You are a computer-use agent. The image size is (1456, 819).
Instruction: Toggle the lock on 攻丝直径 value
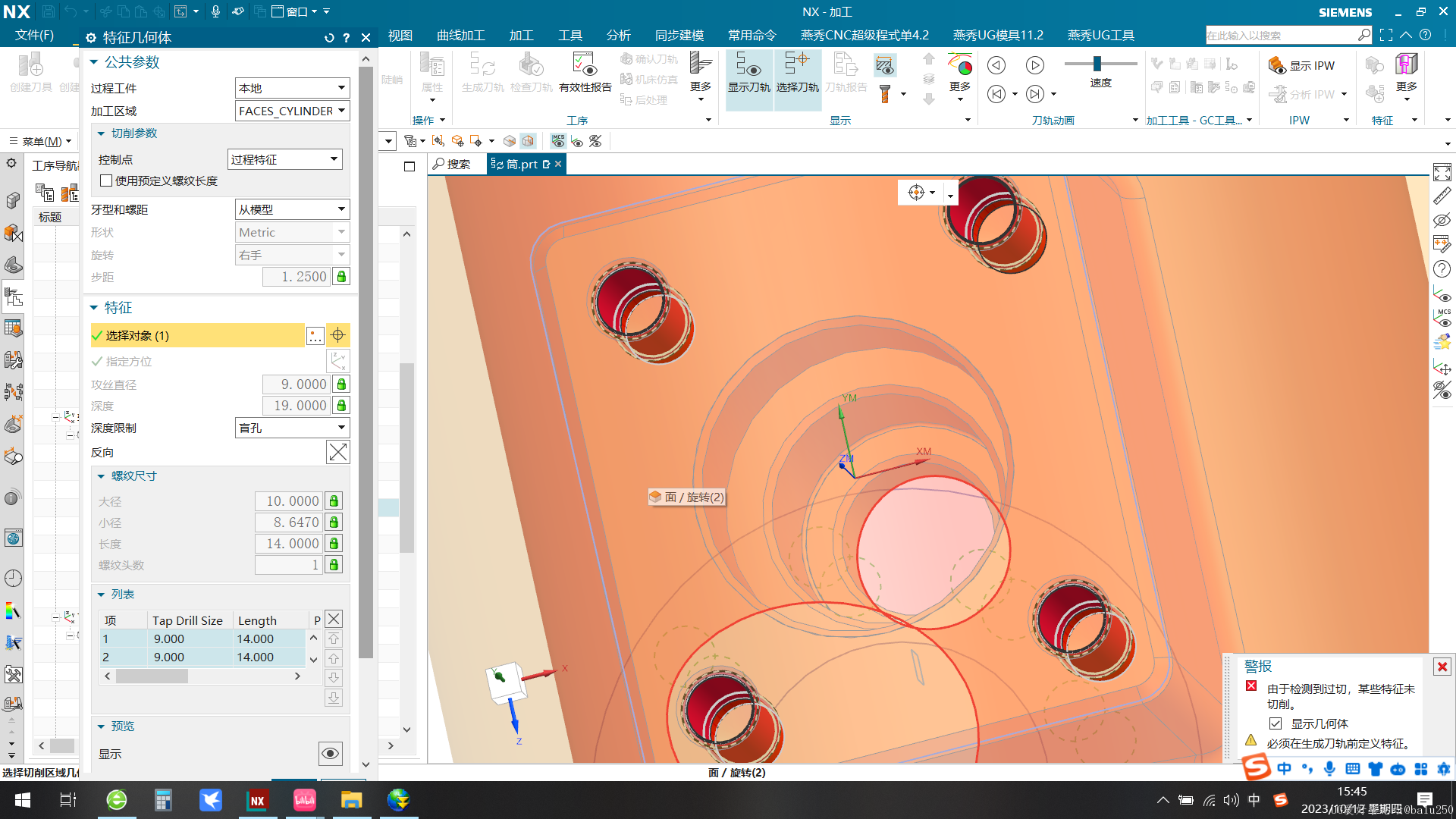[341, 384]
